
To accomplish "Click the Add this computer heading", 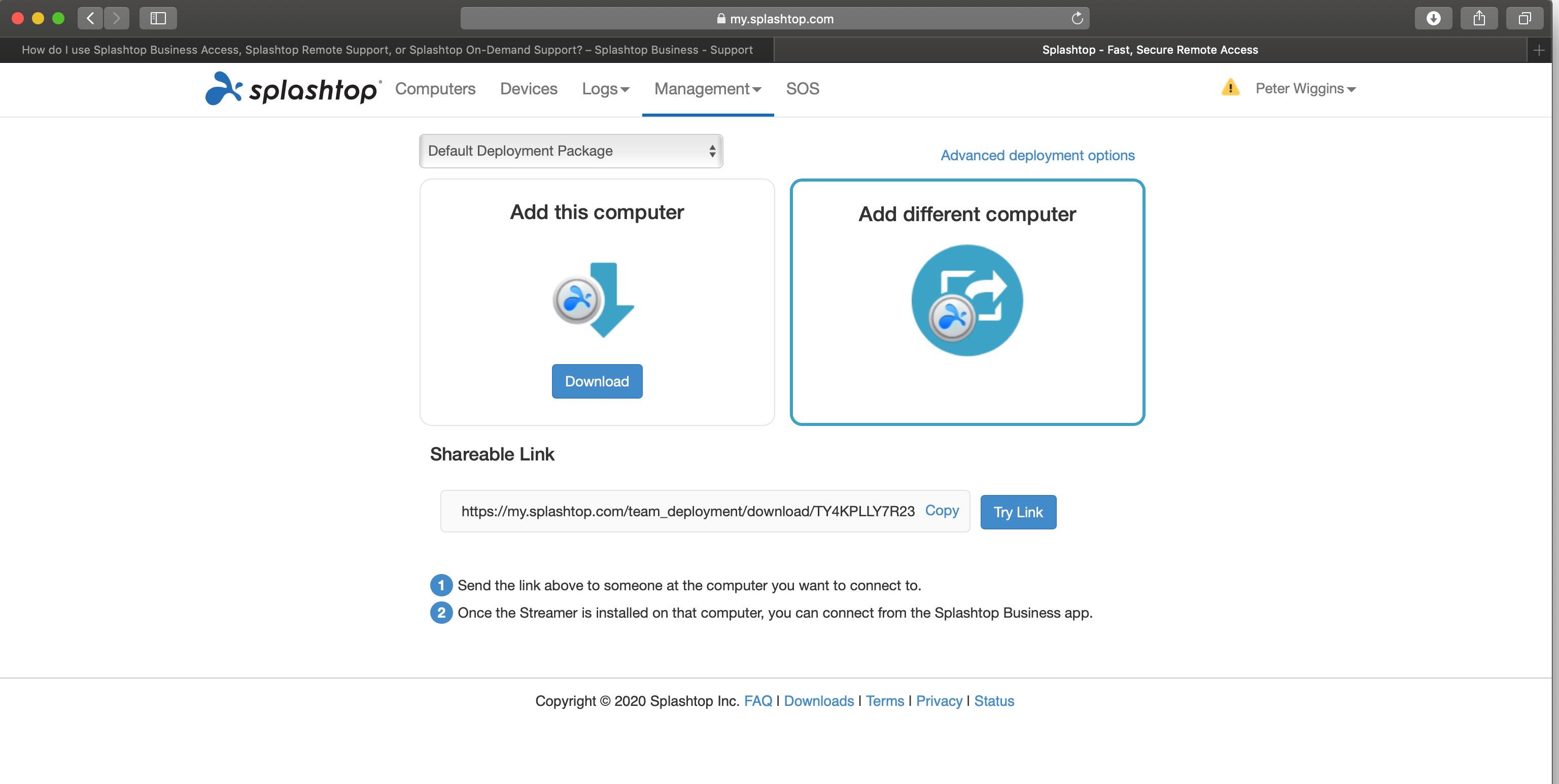I will (597, 212).
